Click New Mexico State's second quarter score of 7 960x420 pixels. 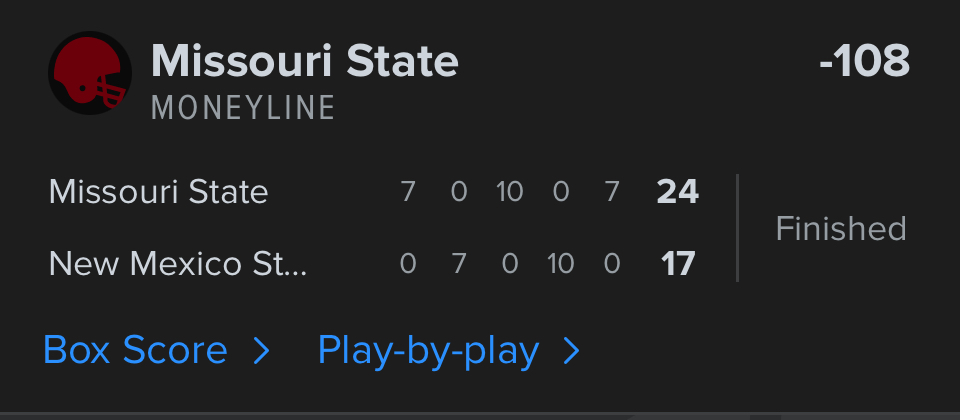click(459, 264)
